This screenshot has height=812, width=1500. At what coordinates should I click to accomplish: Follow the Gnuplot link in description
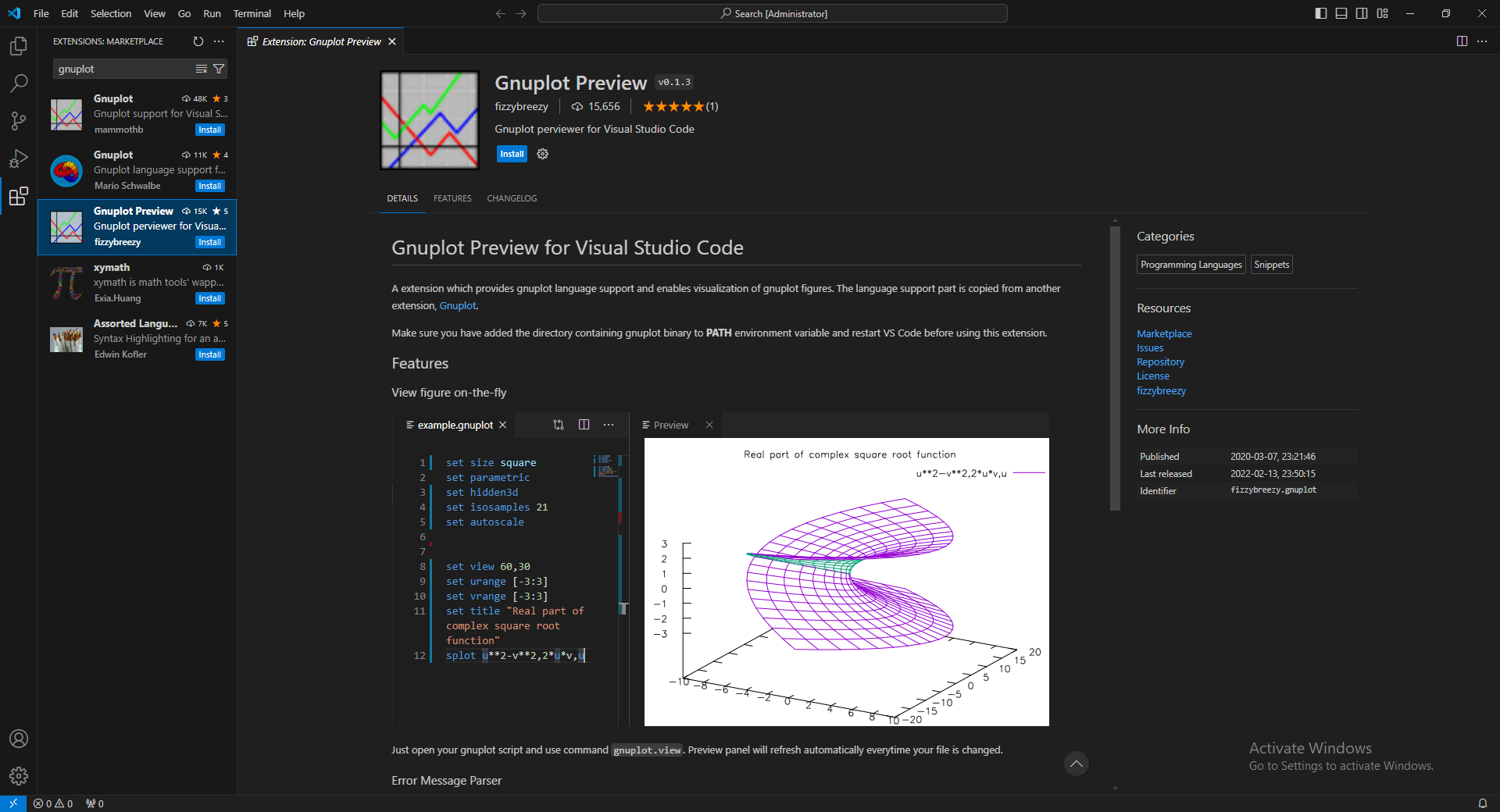[x=457, y=305]
